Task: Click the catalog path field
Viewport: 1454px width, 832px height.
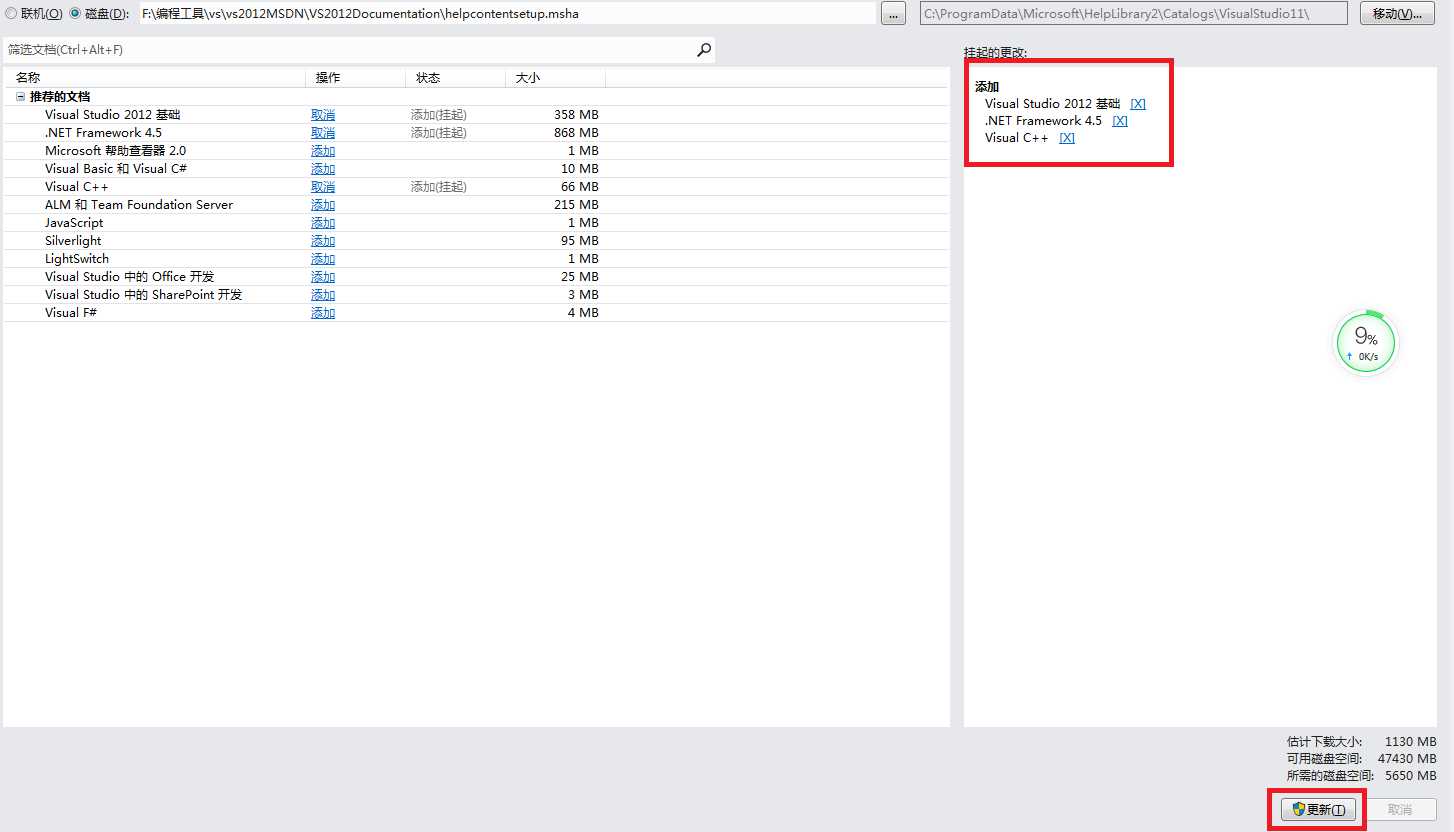Action: [x=1133, y=14]
